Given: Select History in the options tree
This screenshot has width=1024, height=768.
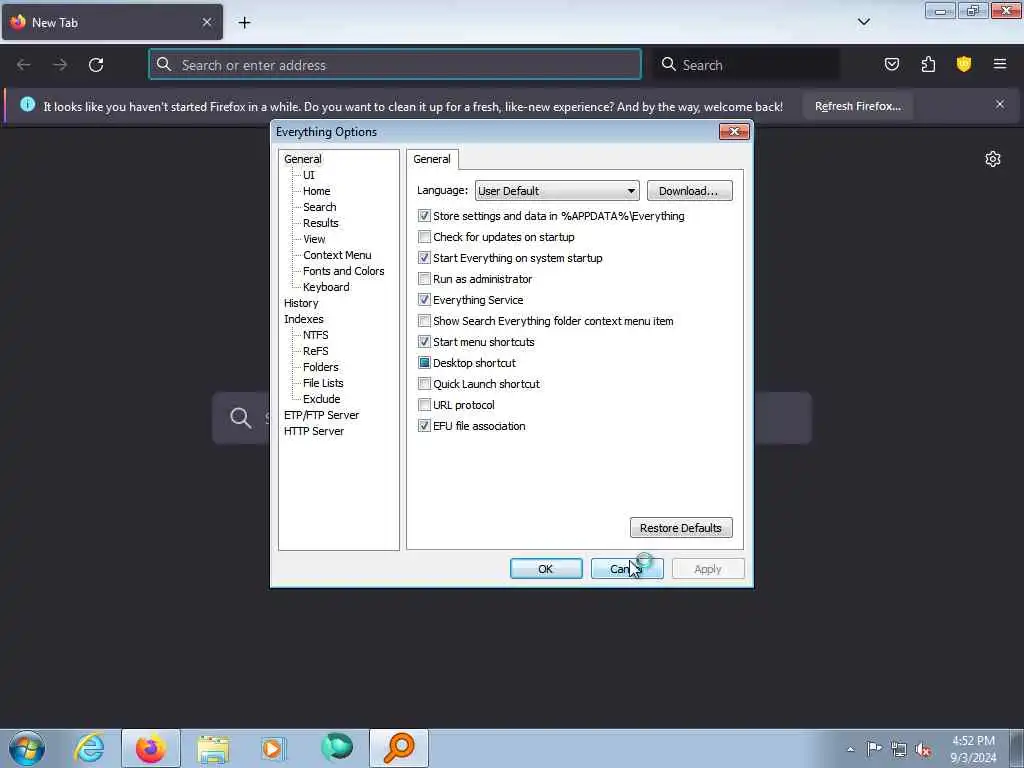Looking at the screenshot, I should pos(301,303).
